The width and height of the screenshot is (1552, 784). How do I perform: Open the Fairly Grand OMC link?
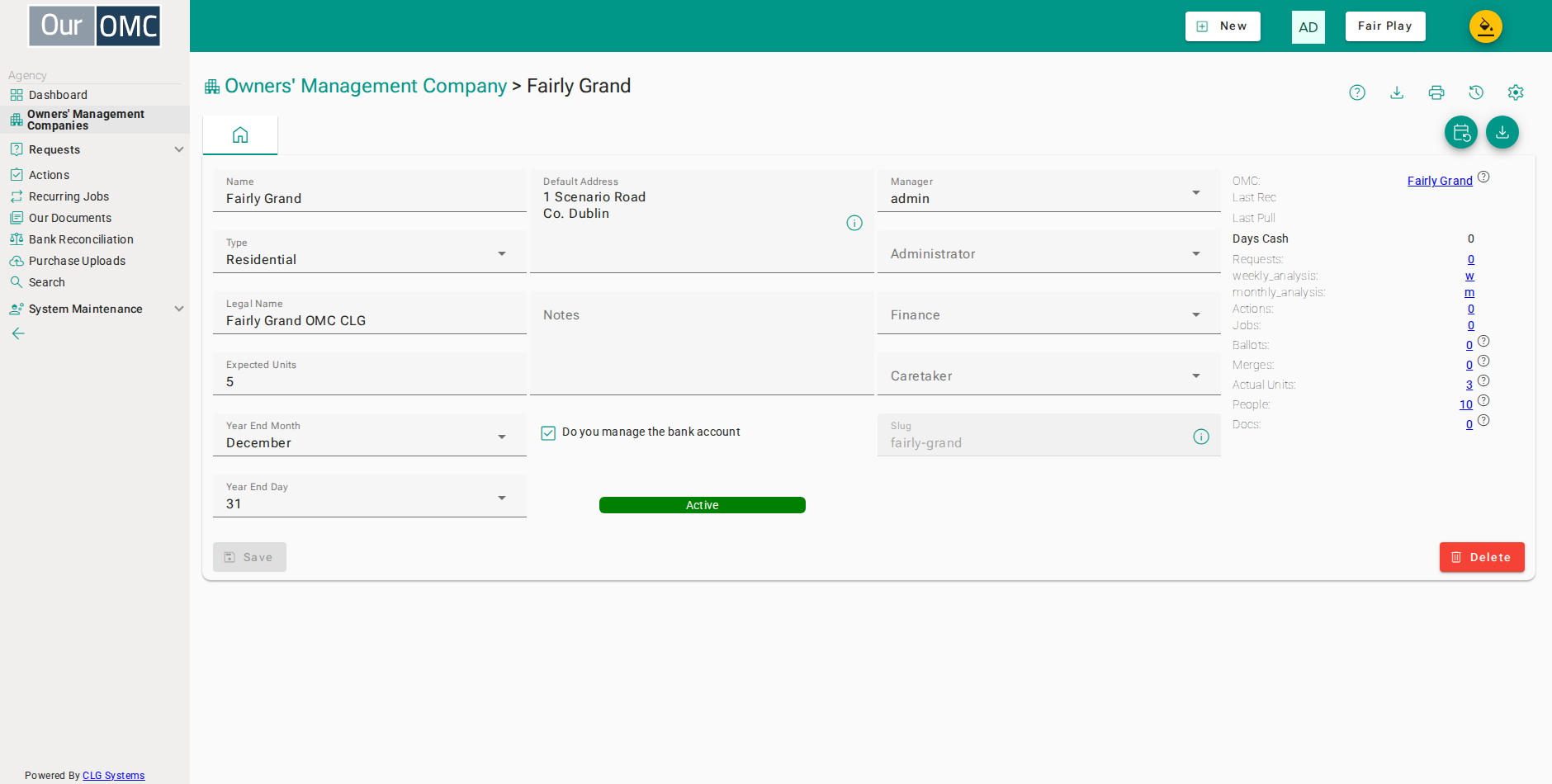[x=1440, y=181]
